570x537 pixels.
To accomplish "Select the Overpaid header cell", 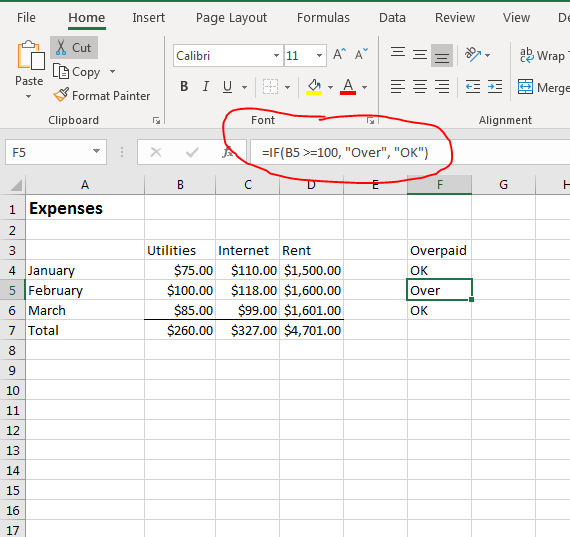I will (439, 251).
